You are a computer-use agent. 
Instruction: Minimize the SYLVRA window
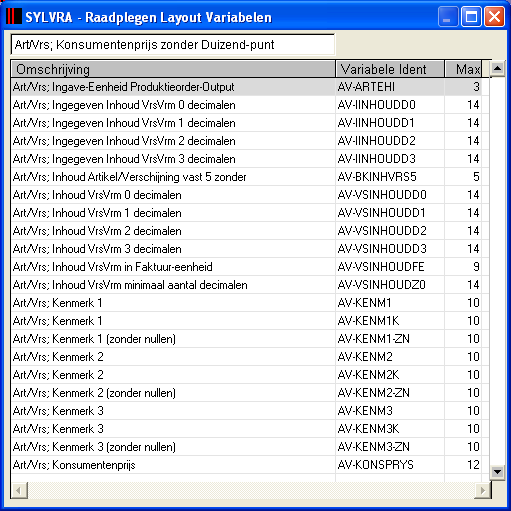click(x=448, y=17)
